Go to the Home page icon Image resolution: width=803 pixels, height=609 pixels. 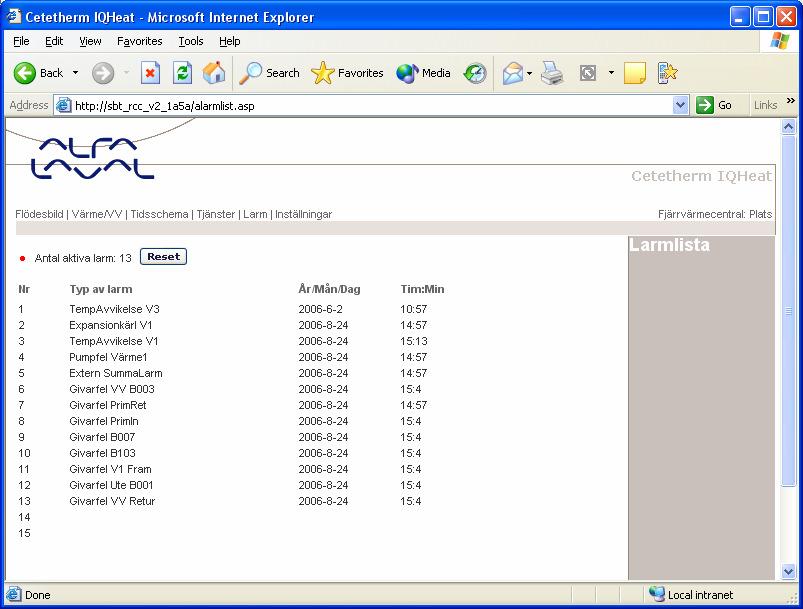(214, 73)
